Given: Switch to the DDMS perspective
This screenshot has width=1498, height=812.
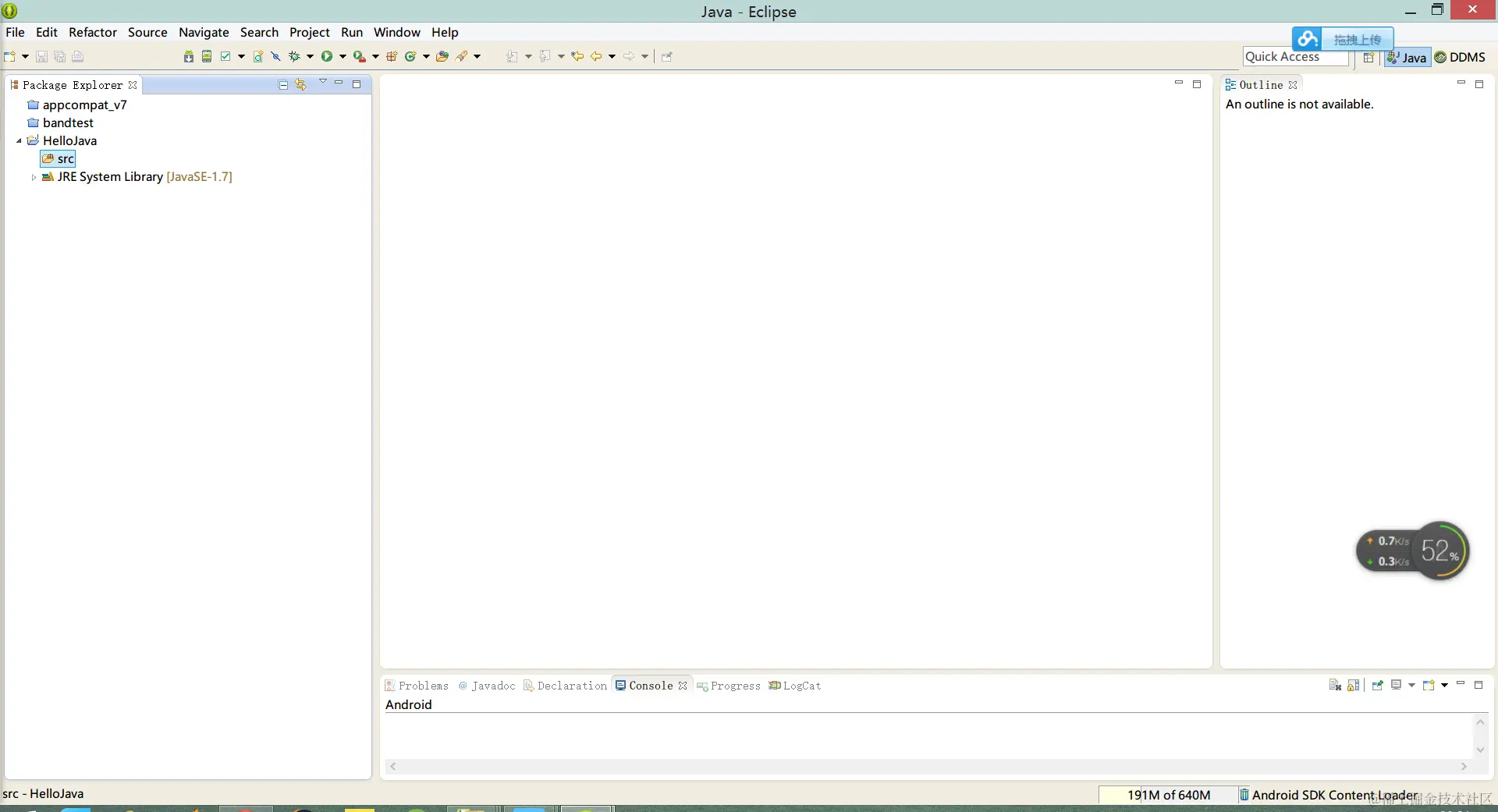Looking at the screenshot, I should pos(1460,57).
